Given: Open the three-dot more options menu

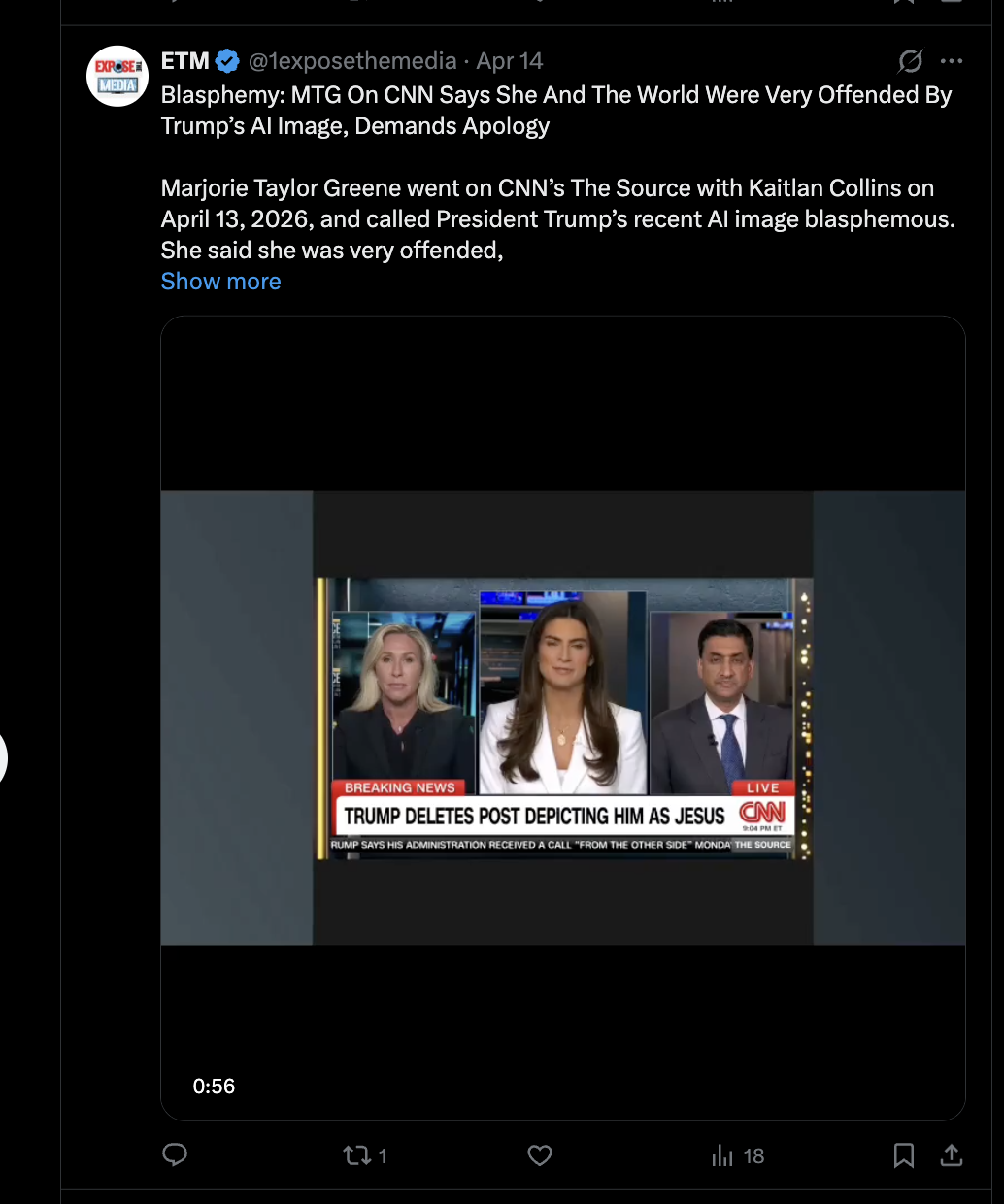Looking at the screenshot, I should tap(952, 61).
